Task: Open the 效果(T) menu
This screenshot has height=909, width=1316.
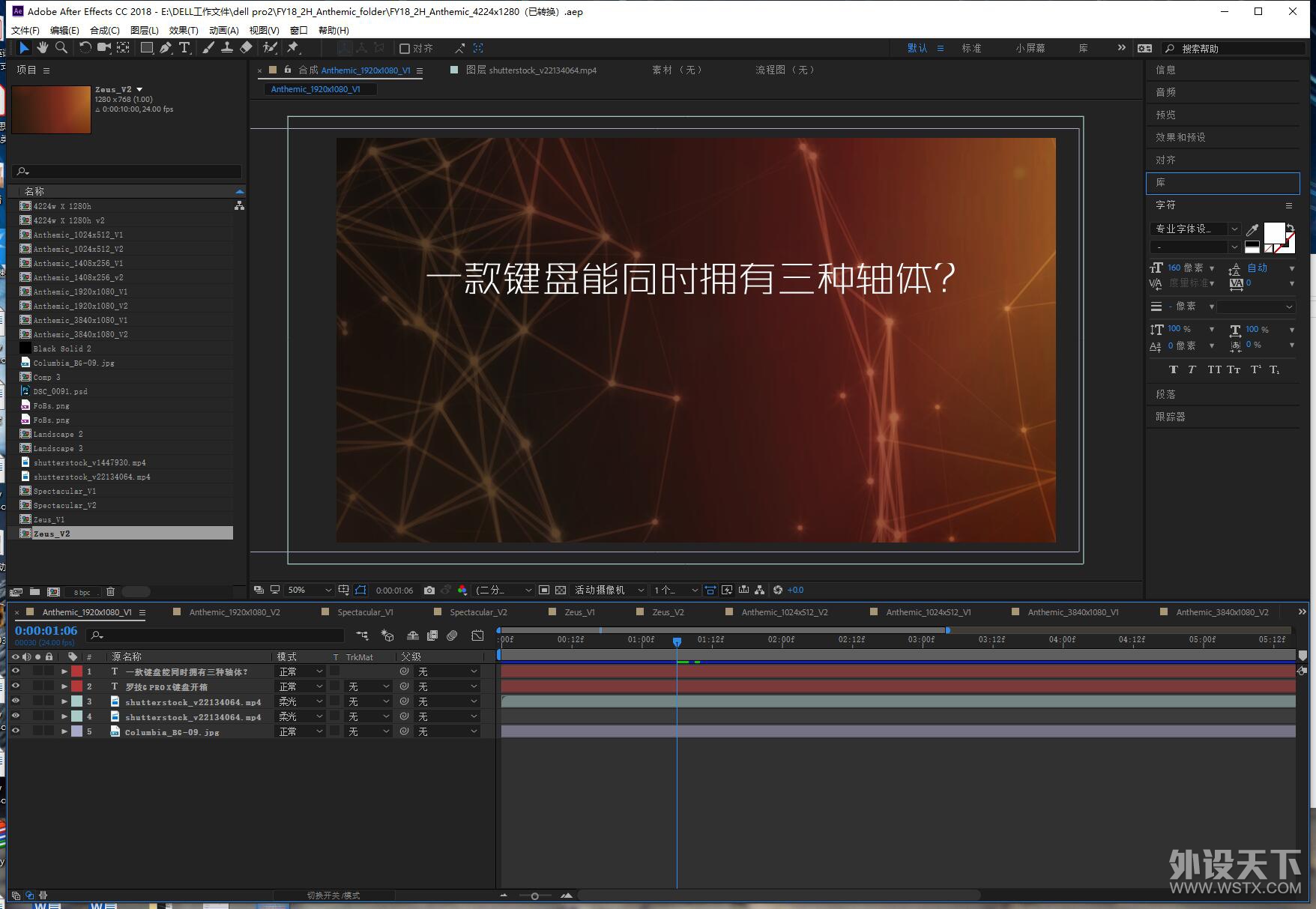Action: pyautogui.click(x=184, y=30)
